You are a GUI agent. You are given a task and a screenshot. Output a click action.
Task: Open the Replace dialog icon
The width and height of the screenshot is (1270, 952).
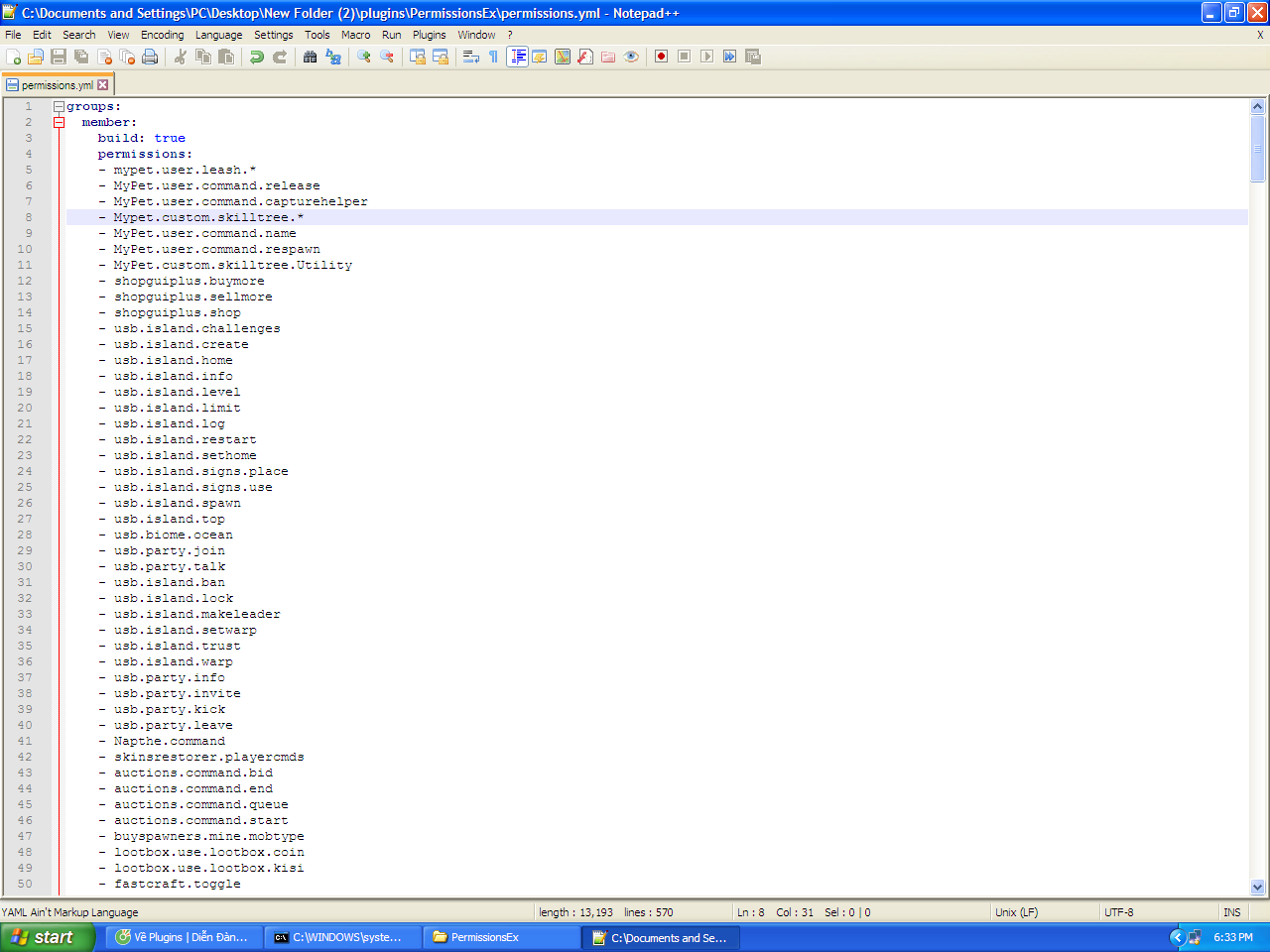333,57
